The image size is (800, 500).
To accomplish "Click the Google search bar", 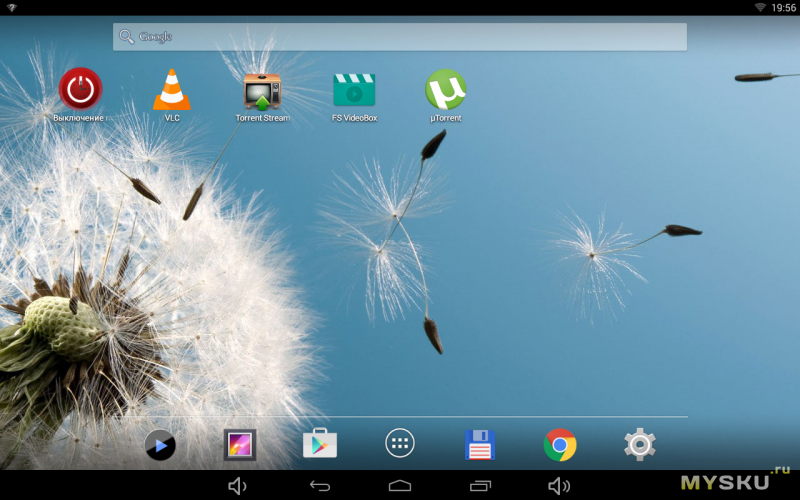I will 399,37.
